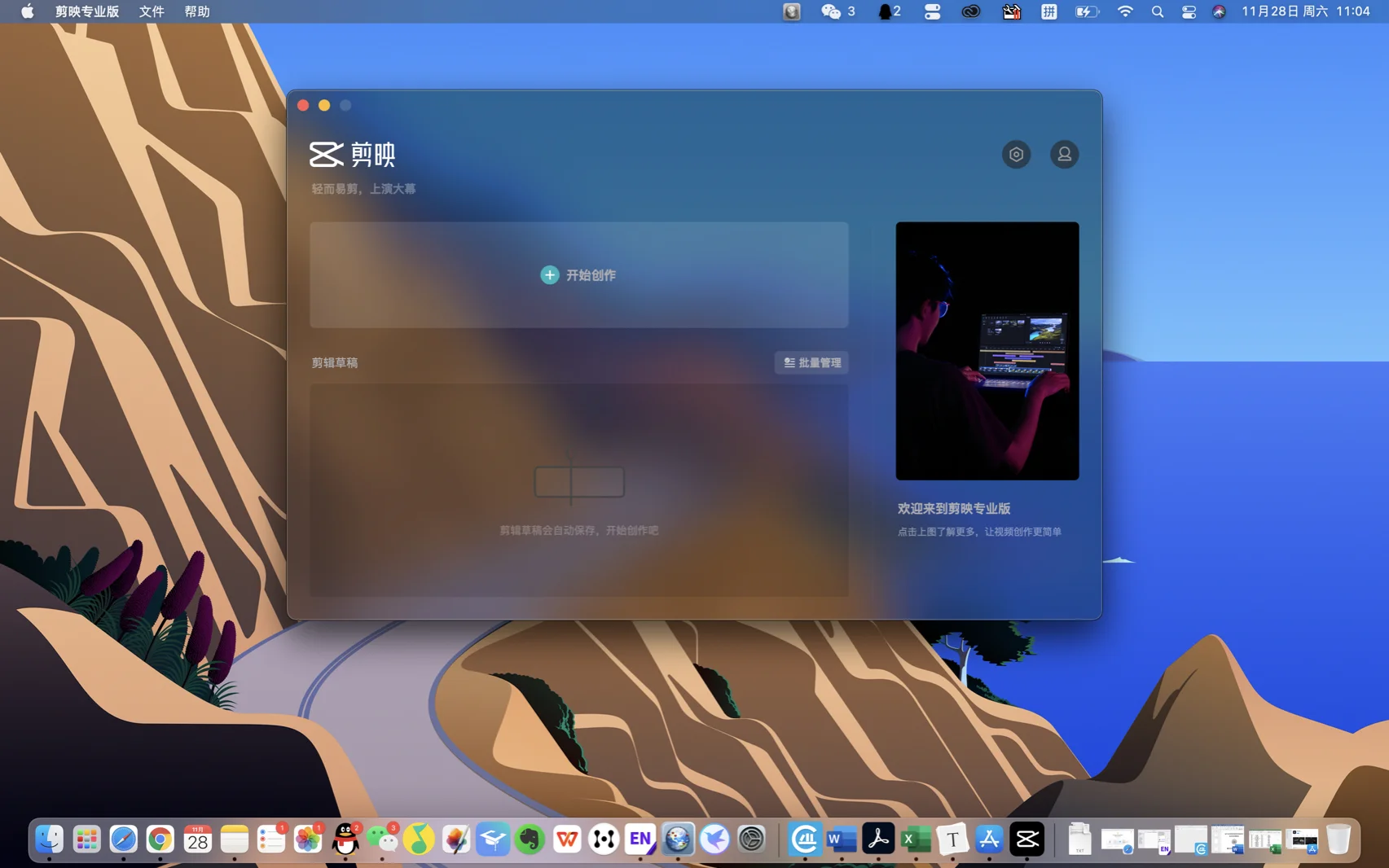The height and width of the screenshot is (868, 1389).
Task: Open Control Center in menu bar
Action: 1189,11
